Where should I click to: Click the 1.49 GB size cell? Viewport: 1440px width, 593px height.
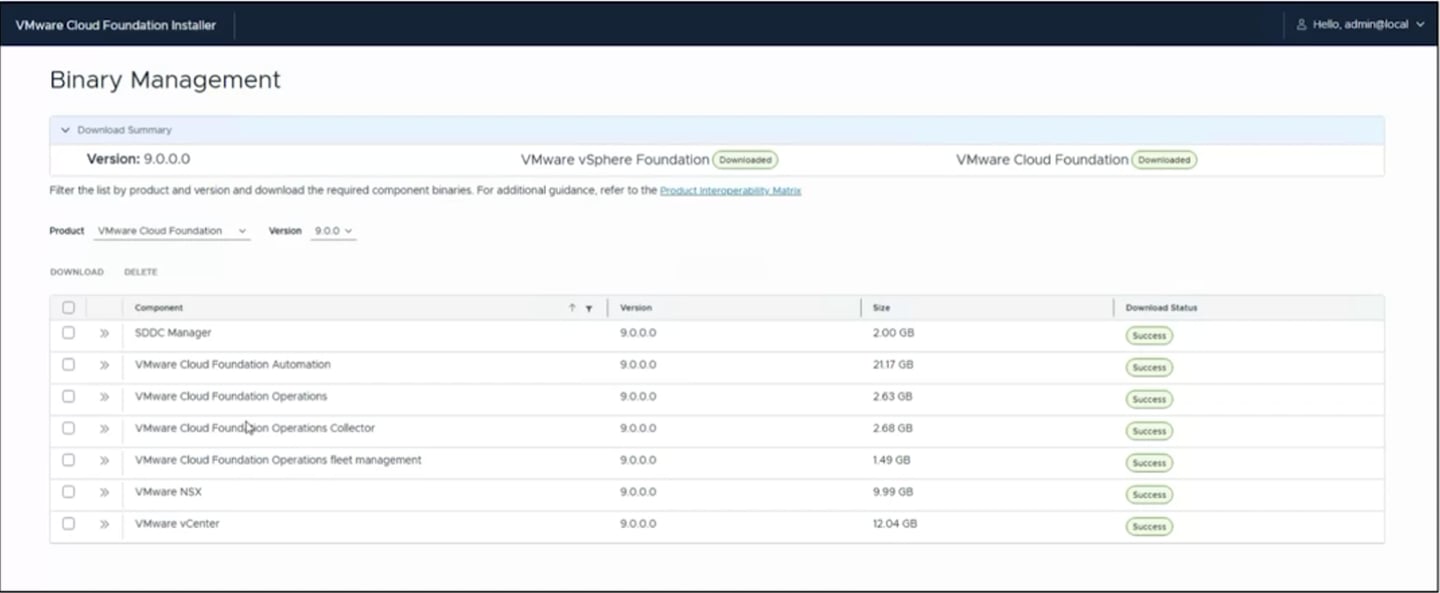(x=892, y=460)
